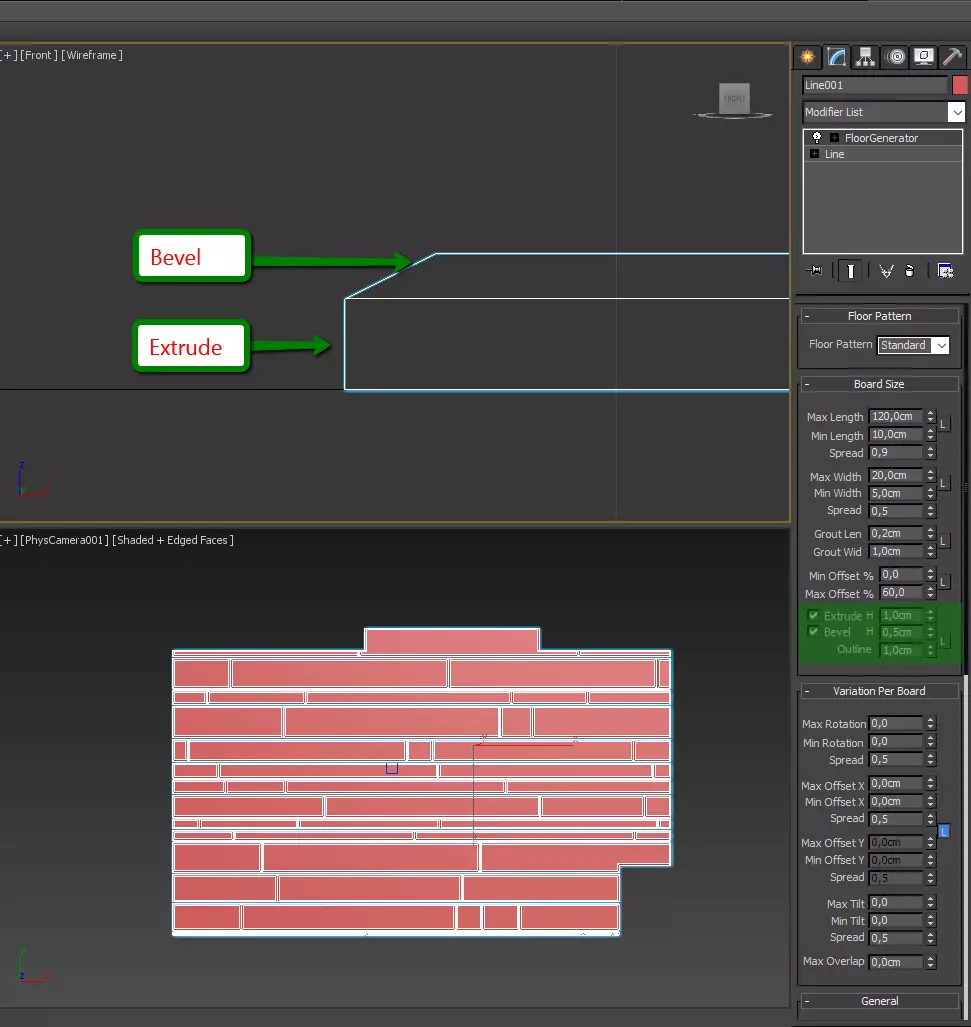Click Make Unique icon below stack

(x=886, y=271)
